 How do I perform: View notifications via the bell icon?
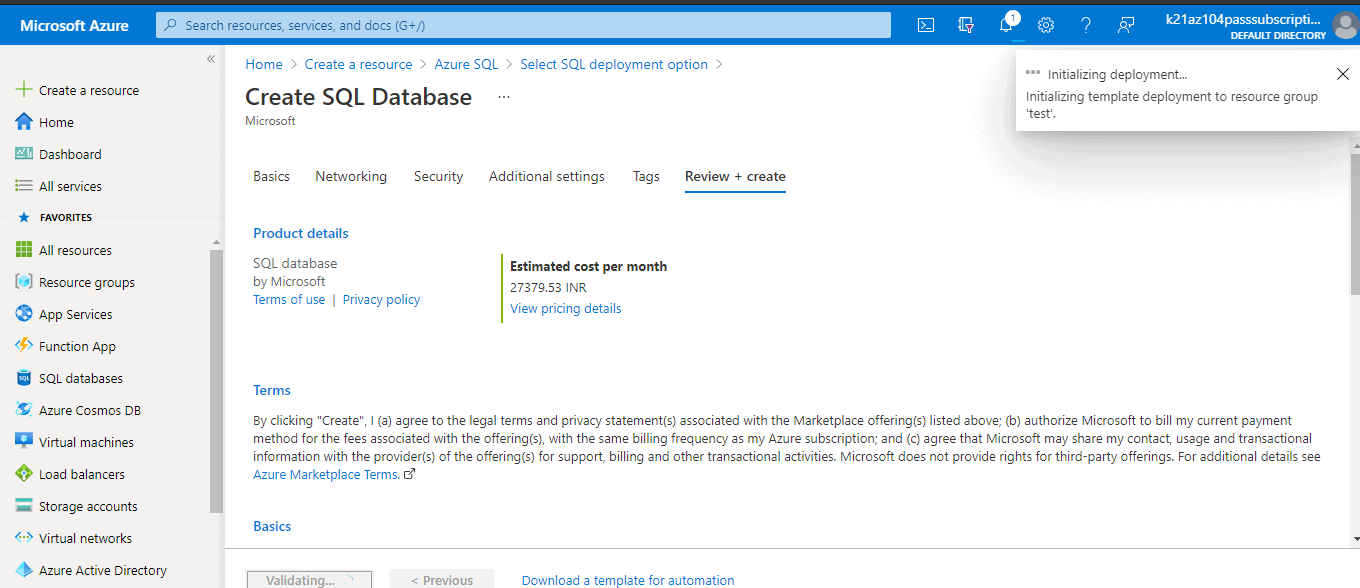point(1006,24)
